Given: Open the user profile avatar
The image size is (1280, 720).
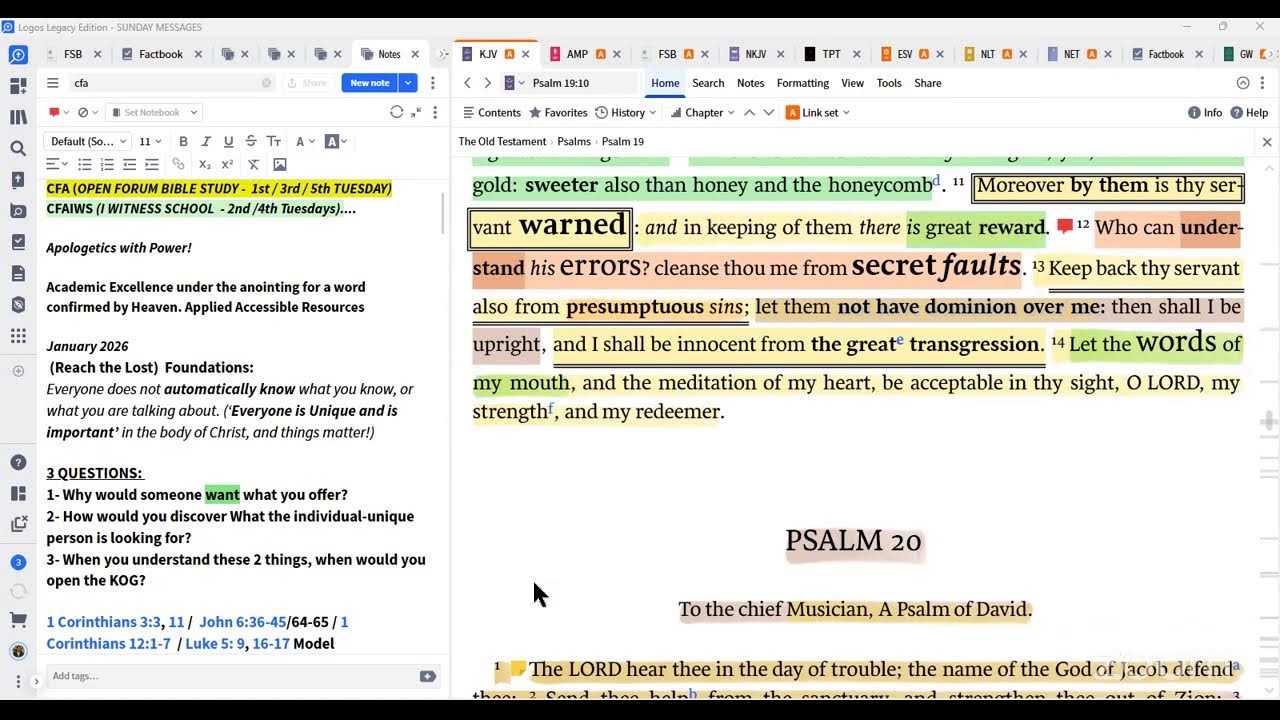Looking at the screenshot, I should [18, 651].
